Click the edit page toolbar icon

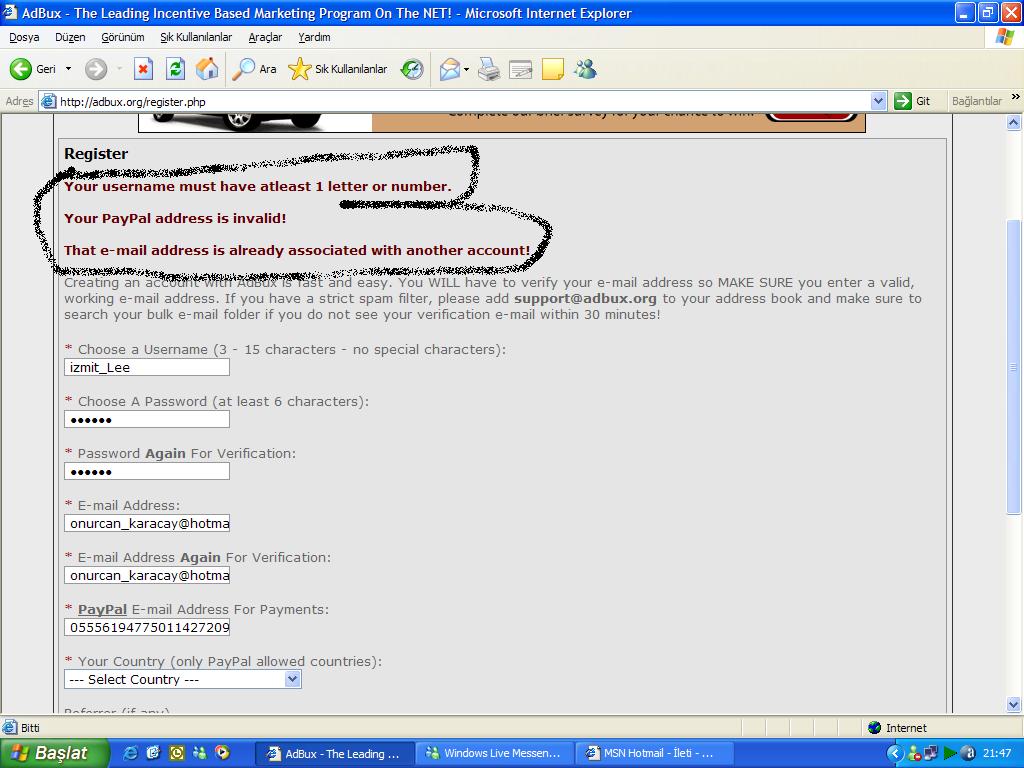tap(520, 69)
